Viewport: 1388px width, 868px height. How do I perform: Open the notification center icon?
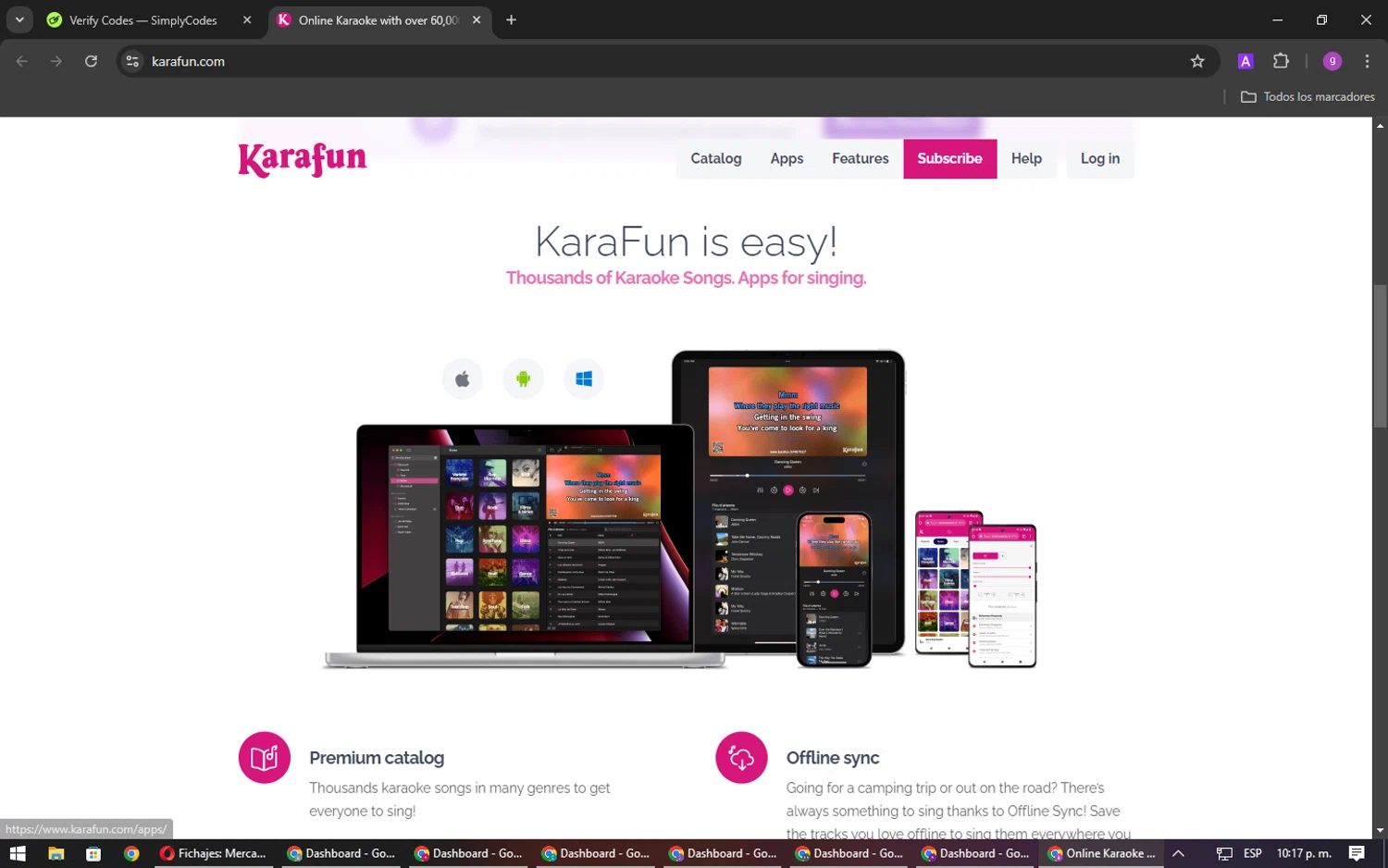pyautogui.click(x=1357, y=853)
